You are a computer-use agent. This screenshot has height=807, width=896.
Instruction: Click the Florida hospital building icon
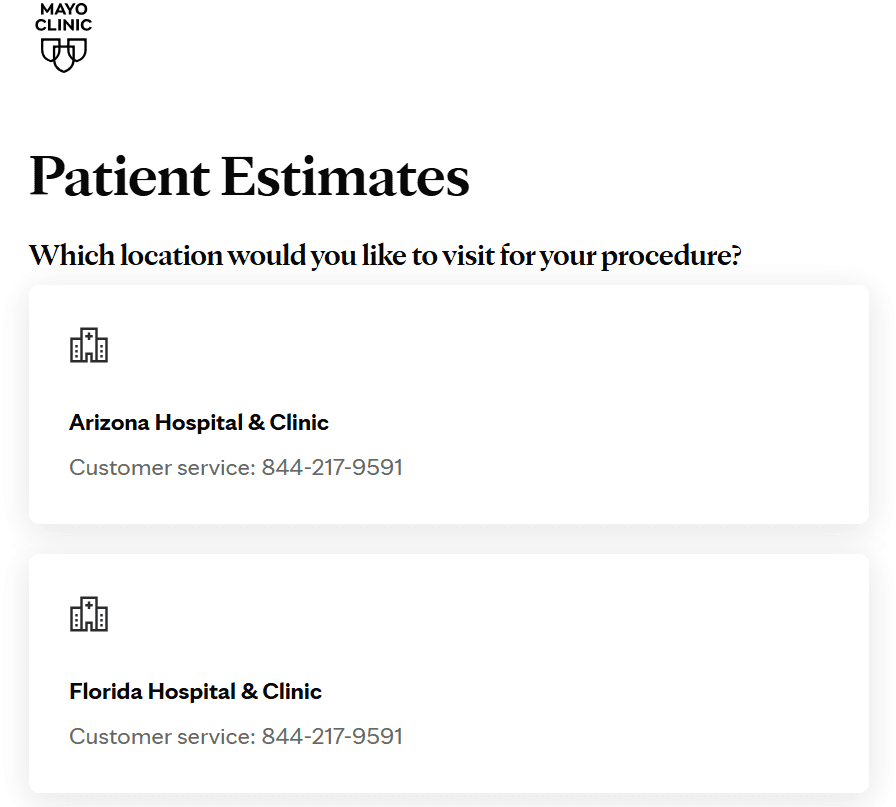[x=89, y=614]
